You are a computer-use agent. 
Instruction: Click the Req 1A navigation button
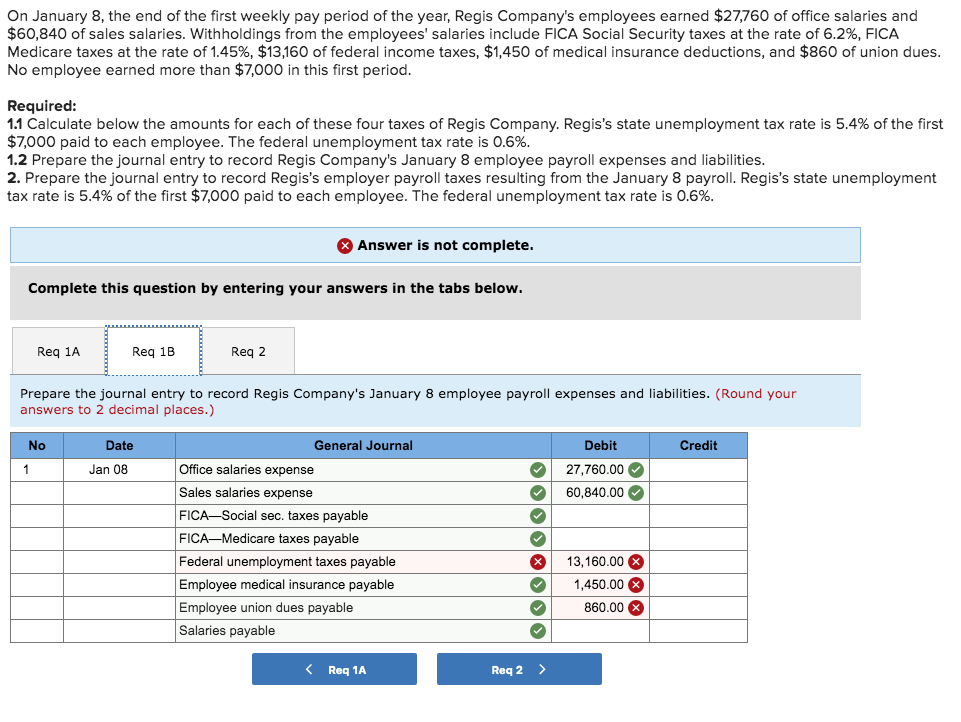click(x=334, y=668)
